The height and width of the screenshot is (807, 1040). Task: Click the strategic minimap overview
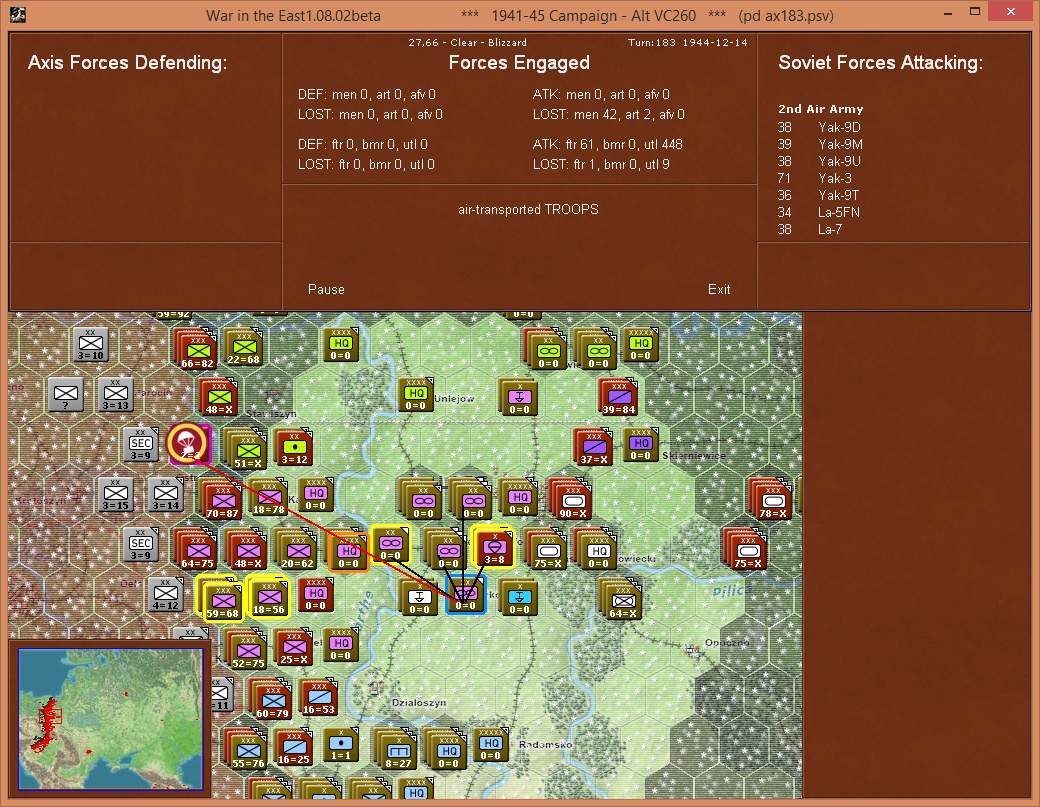click(111, 719)
